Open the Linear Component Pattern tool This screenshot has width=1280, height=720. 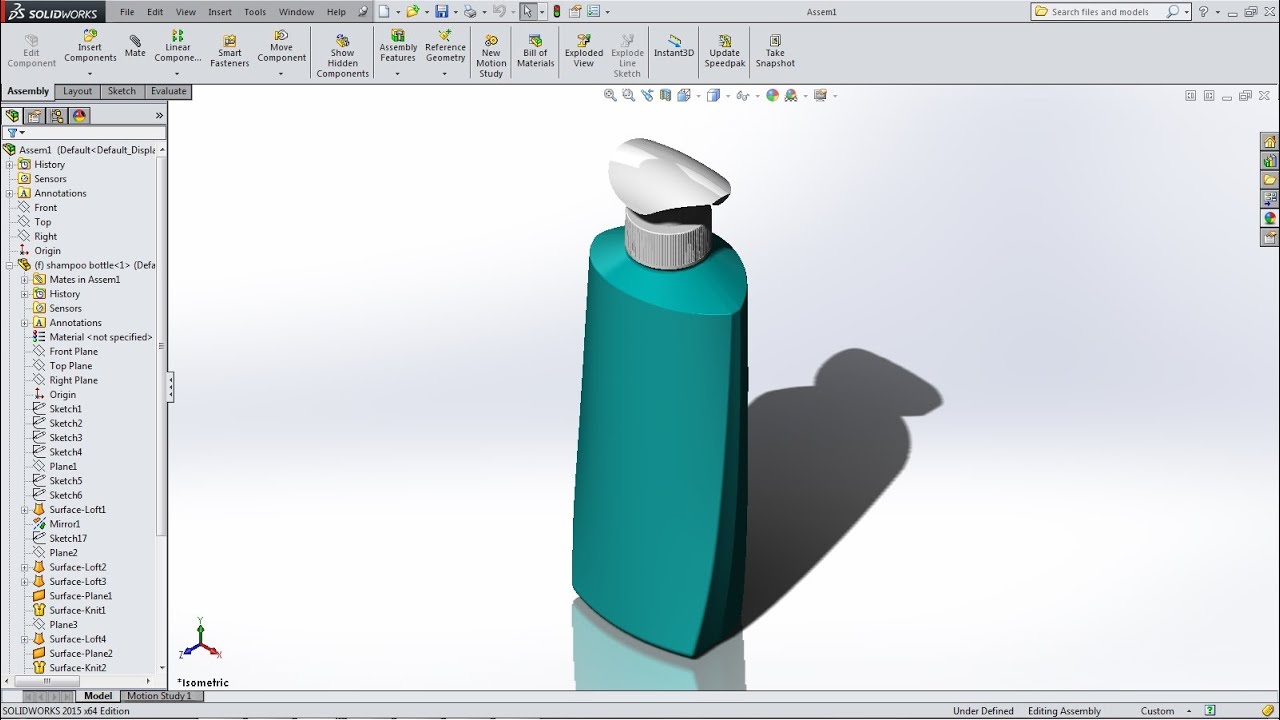(x=178, y=46)
